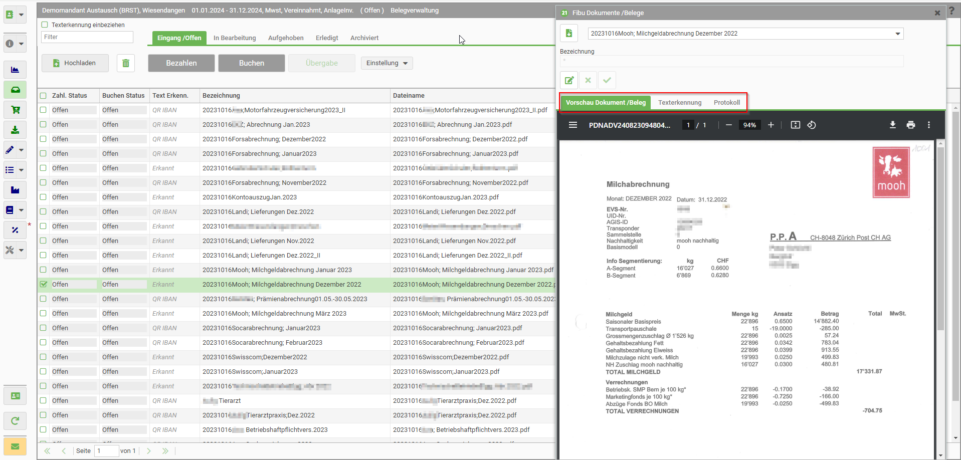Select the inbox tray sidebar icon
This screenshot has height=460, width=961.
point(15,90)
